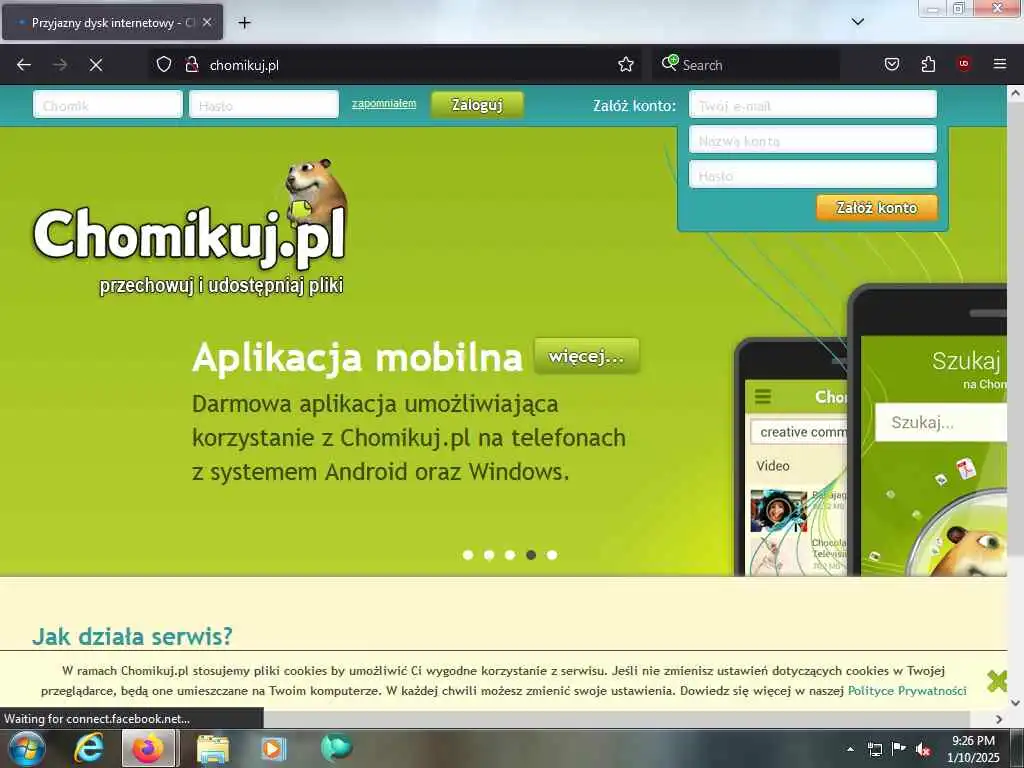The height and width of the screenshot is (768, 1024).
Task: Open the site padlock information icon
Action: coord(192,65)
